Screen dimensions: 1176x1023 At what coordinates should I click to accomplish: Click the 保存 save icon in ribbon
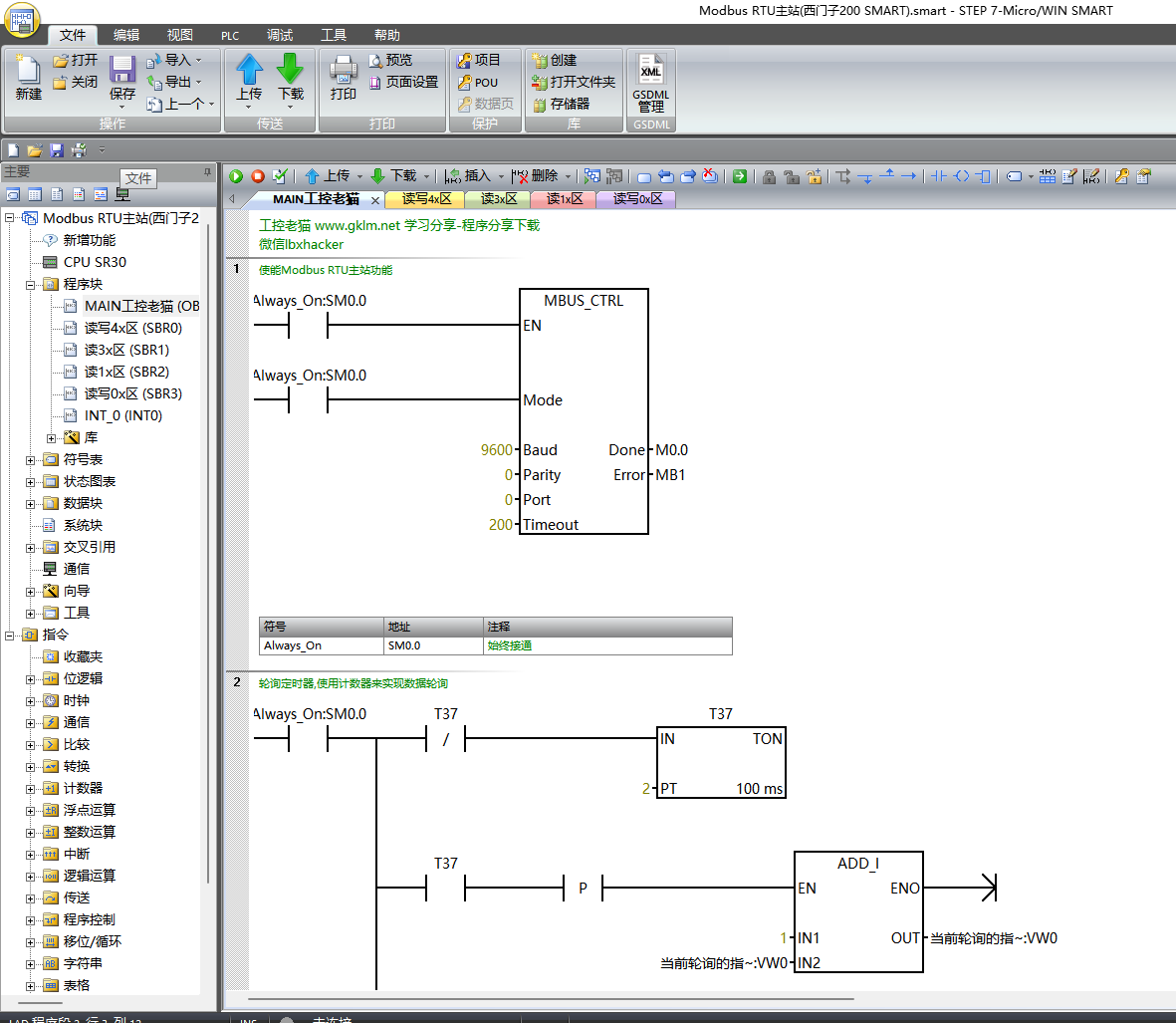coord(122,72)
